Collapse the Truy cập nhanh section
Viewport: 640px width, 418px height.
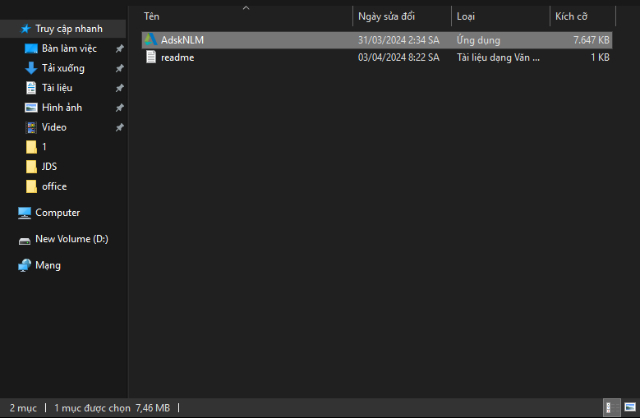pyautogui.click(x=11, y=29)
